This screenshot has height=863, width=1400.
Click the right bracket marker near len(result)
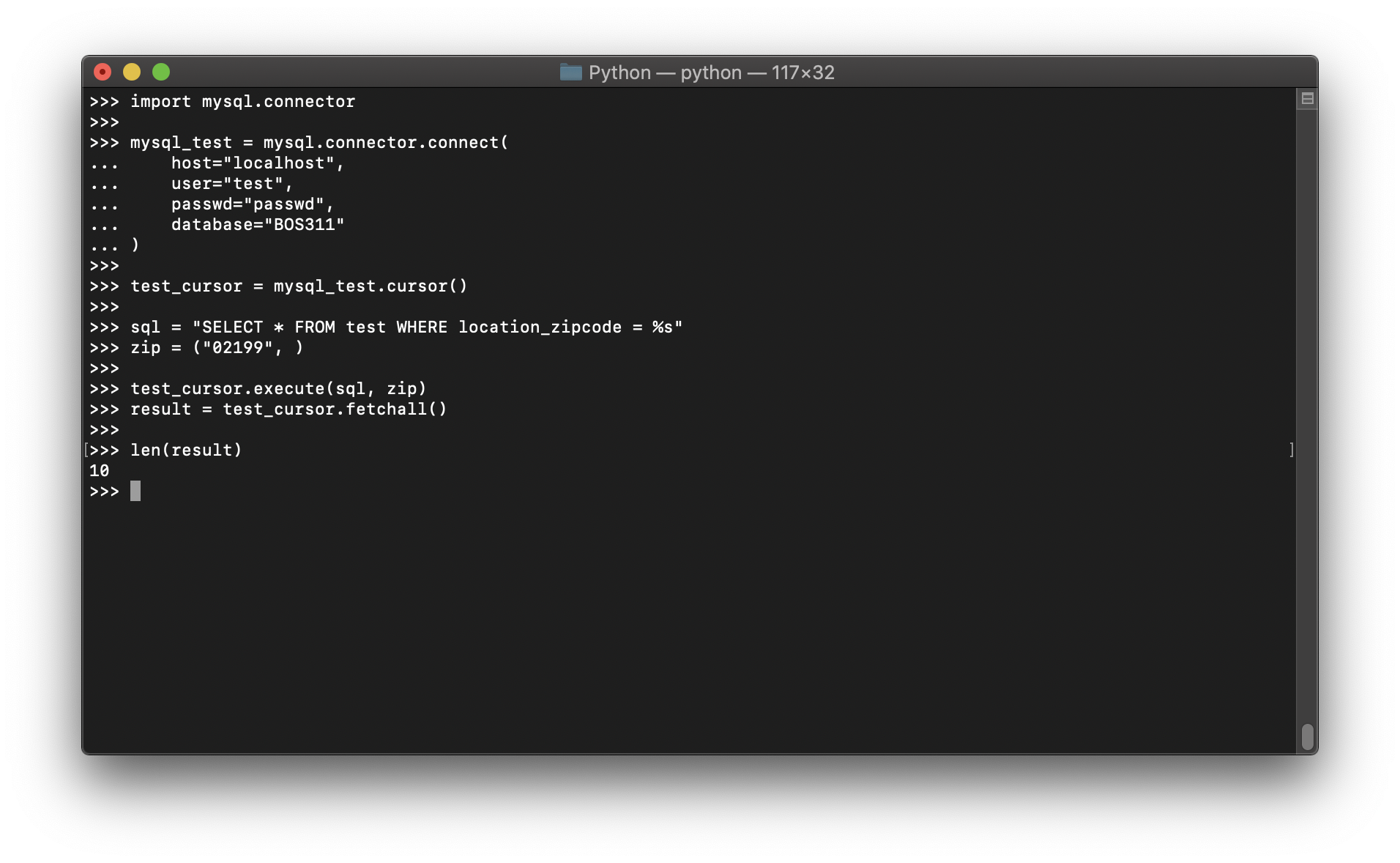(1291, 450)
